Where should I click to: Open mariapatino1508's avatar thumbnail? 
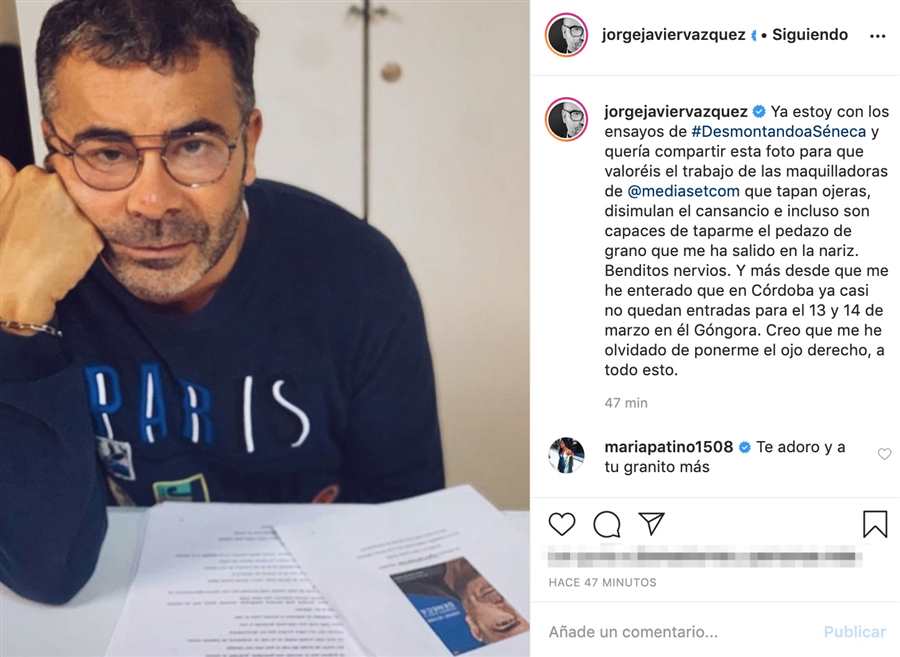pos(566,455)
